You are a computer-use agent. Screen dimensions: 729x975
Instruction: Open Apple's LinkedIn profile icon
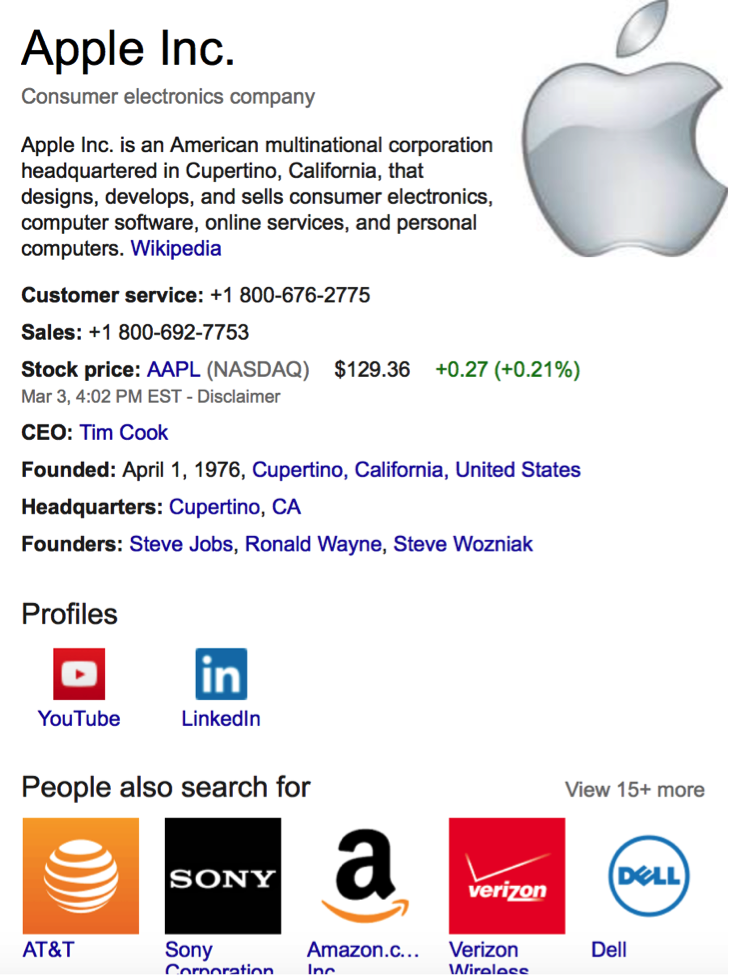tap(221, 673)
